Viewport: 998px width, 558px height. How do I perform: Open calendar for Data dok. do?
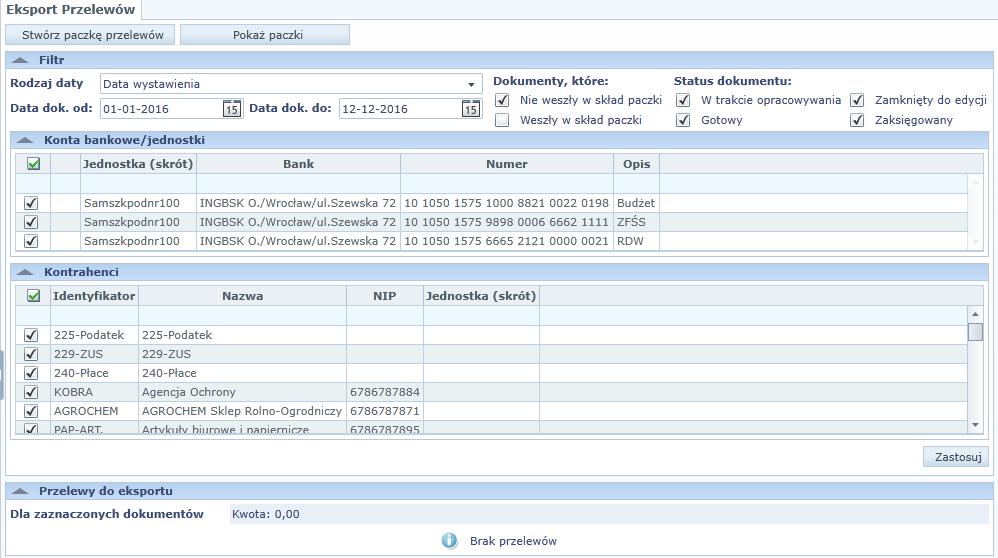pos(470,109)
